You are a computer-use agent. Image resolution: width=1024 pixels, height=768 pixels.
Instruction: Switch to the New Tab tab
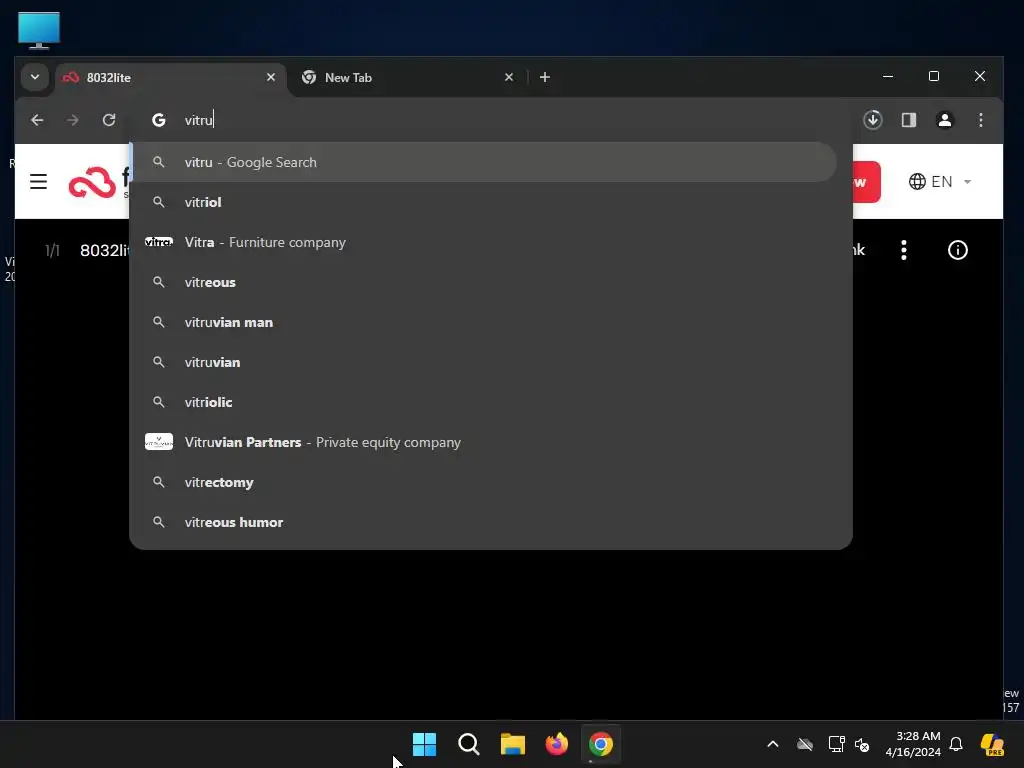[408, 78]
